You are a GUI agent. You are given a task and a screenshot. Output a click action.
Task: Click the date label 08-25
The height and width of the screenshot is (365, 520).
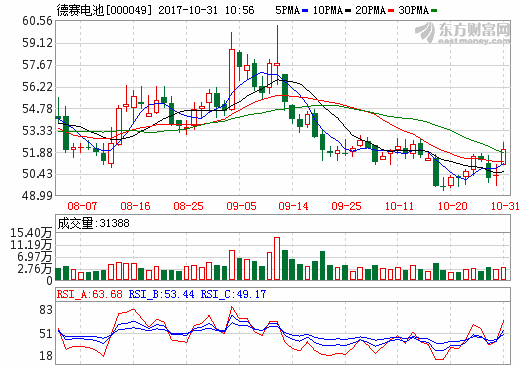point(188,206)
